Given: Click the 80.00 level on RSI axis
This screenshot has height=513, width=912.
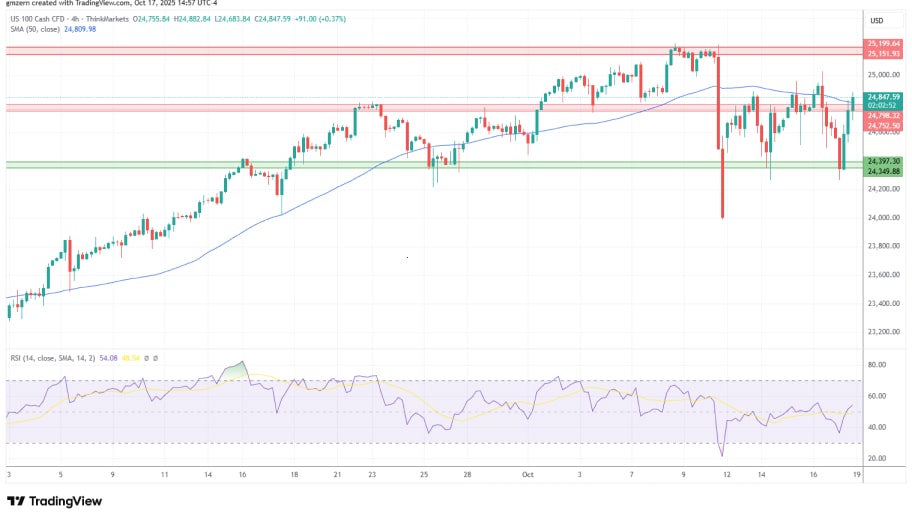Looking at the screenshot, I should tap(876, 365).
